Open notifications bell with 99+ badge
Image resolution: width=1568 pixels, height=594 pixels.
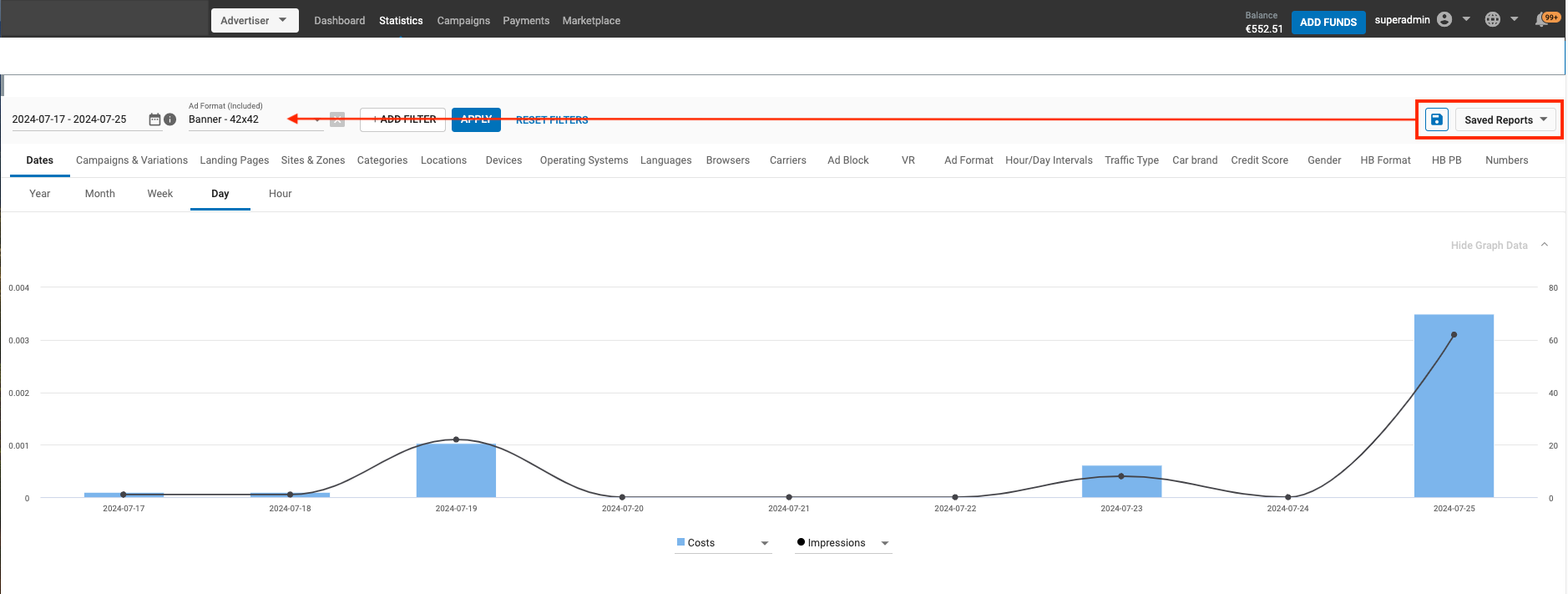[1542, 20]
